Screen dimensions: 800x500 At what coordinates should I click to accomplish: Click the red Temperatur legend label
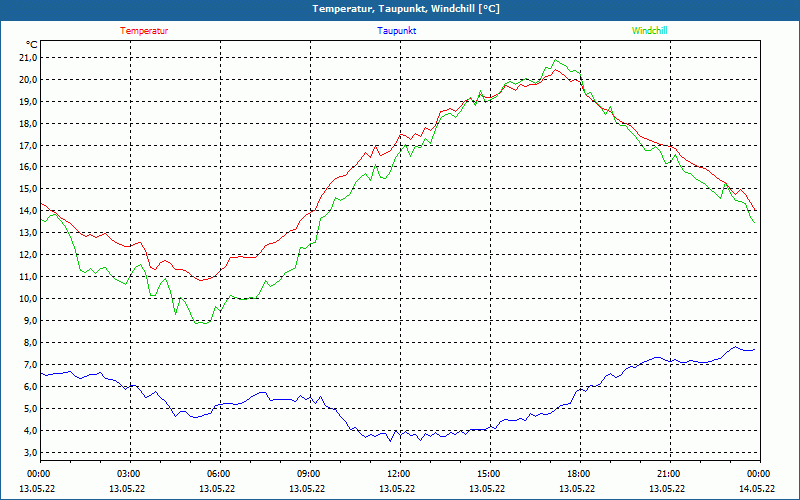coord(144,31)
